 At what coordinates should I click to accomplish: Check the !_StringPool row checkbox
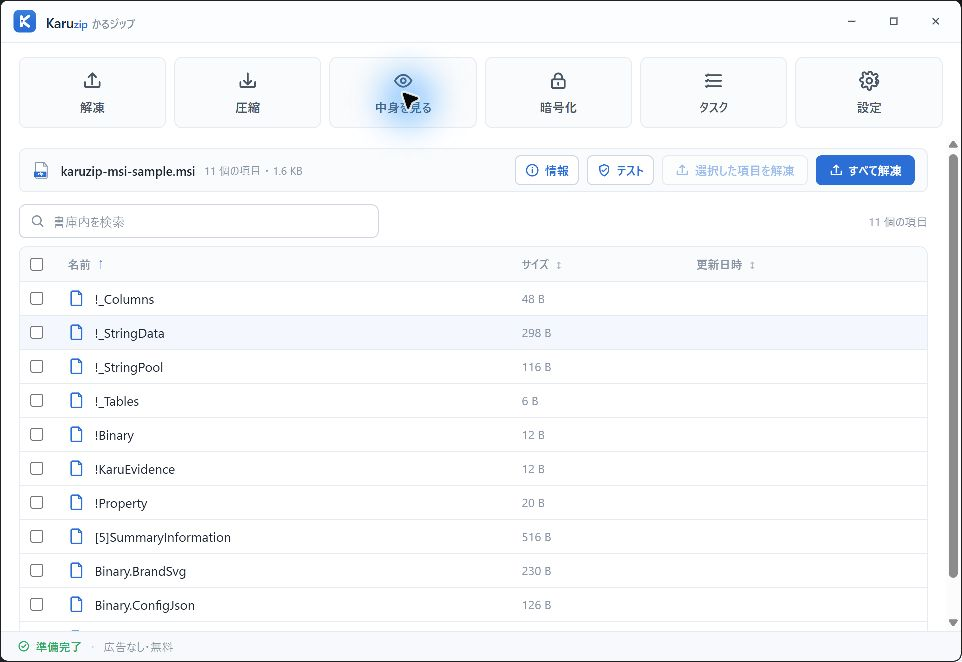pyautogui.click(x=37, y=367)
